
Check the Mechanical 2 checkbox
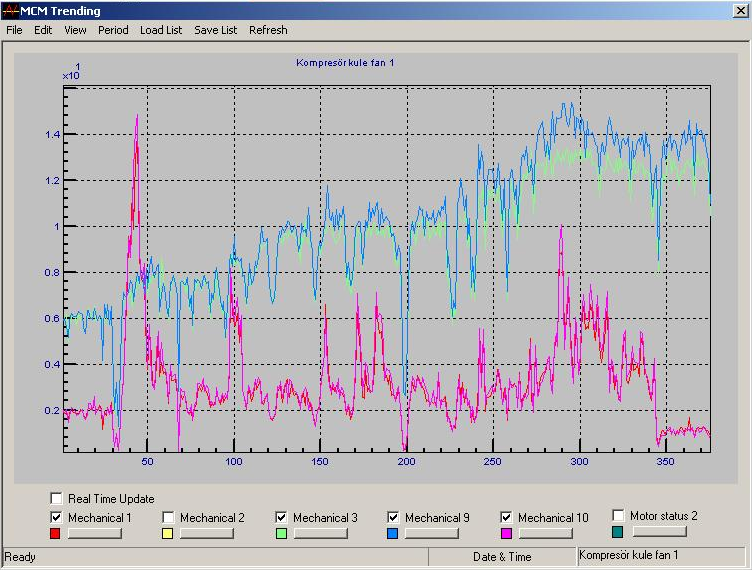169,517
